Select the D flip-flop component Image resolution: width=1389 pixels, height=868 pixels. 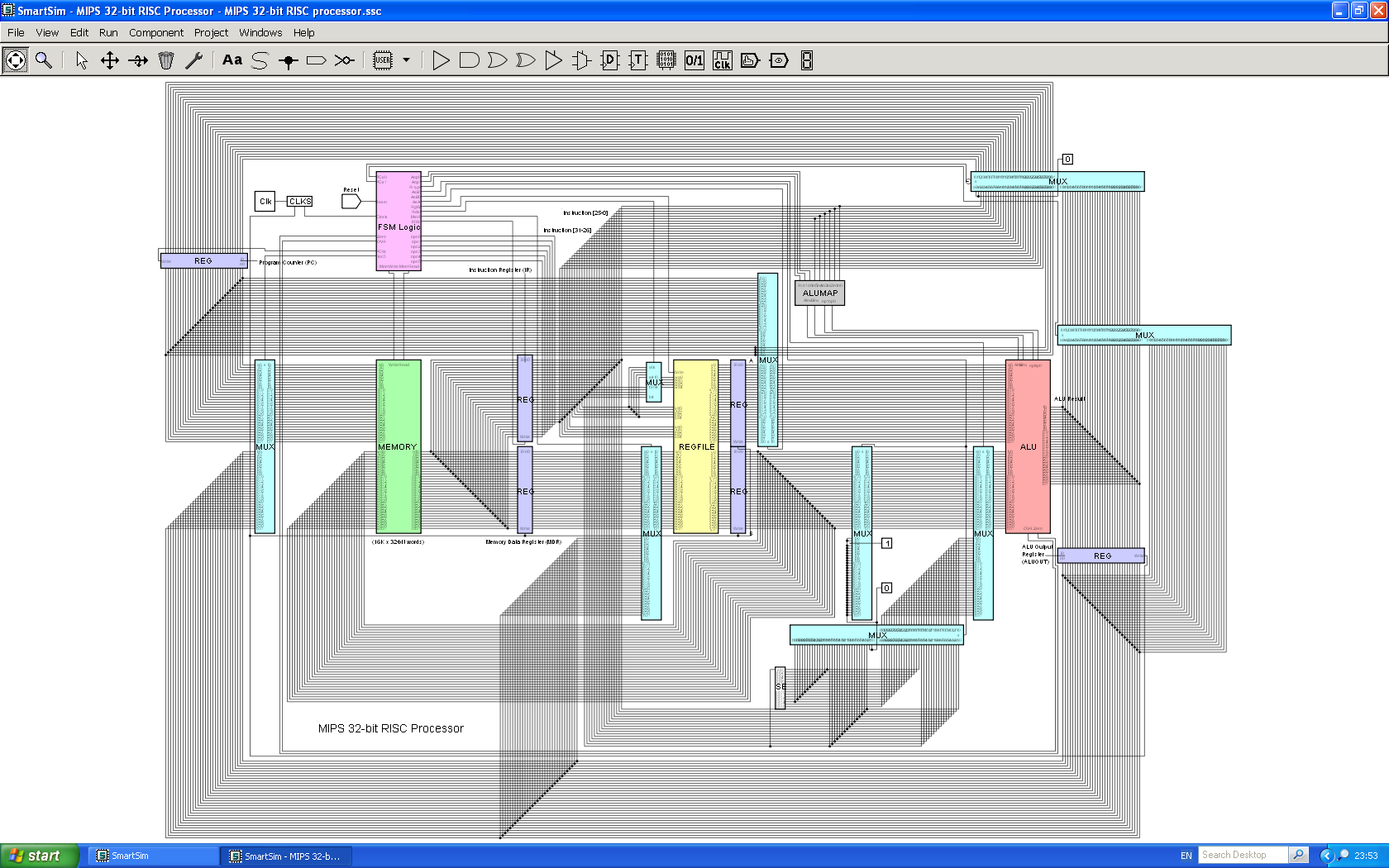[610, 60]
